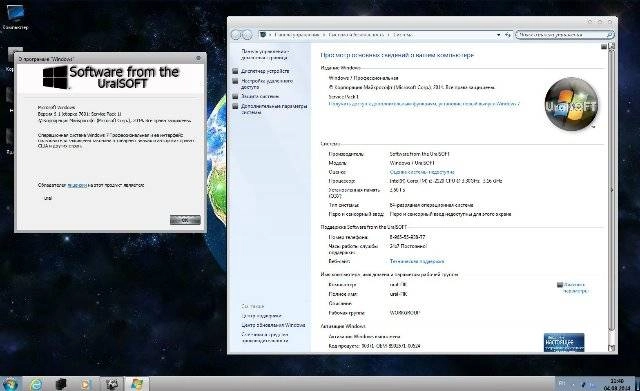Go back in the System window
The height and width of the screenshot is (391, 640).
point(236,35)
